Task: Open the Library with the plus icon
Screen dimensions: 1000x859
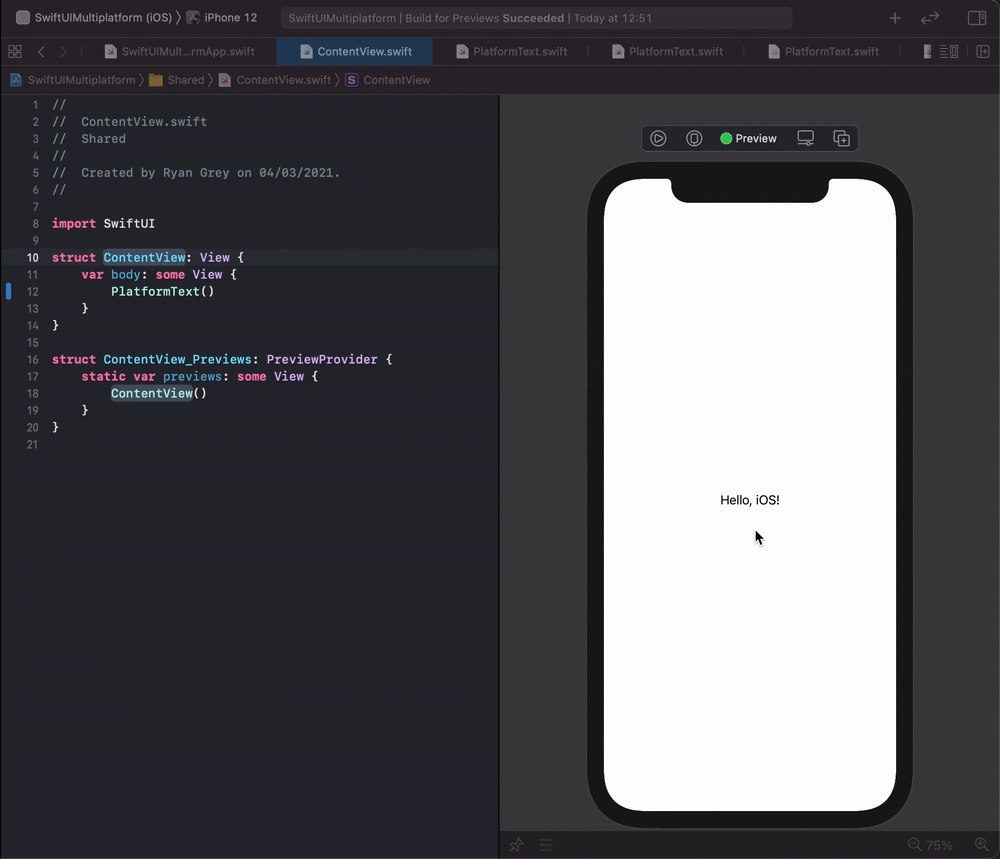Action: point(894,17)
